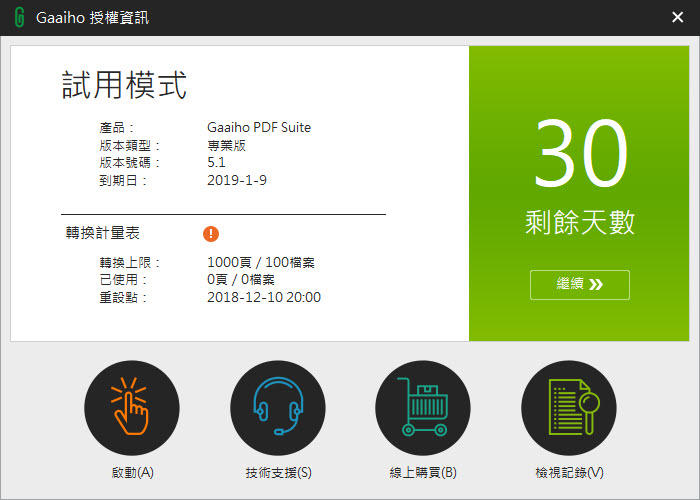Select the 檢視記錄(V) text label

pyautogui.click(x=569, y=472)
